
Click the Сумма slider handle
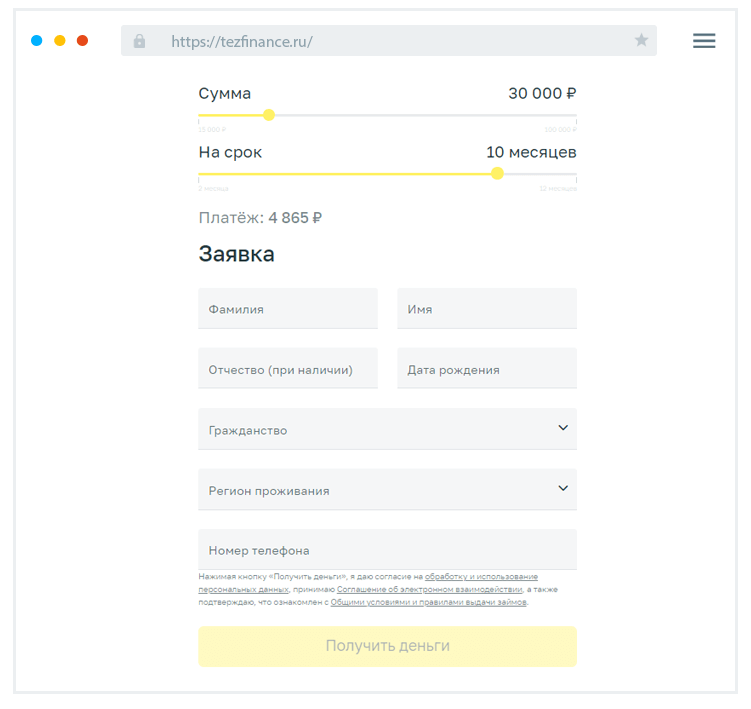click(x=268, y=115)
